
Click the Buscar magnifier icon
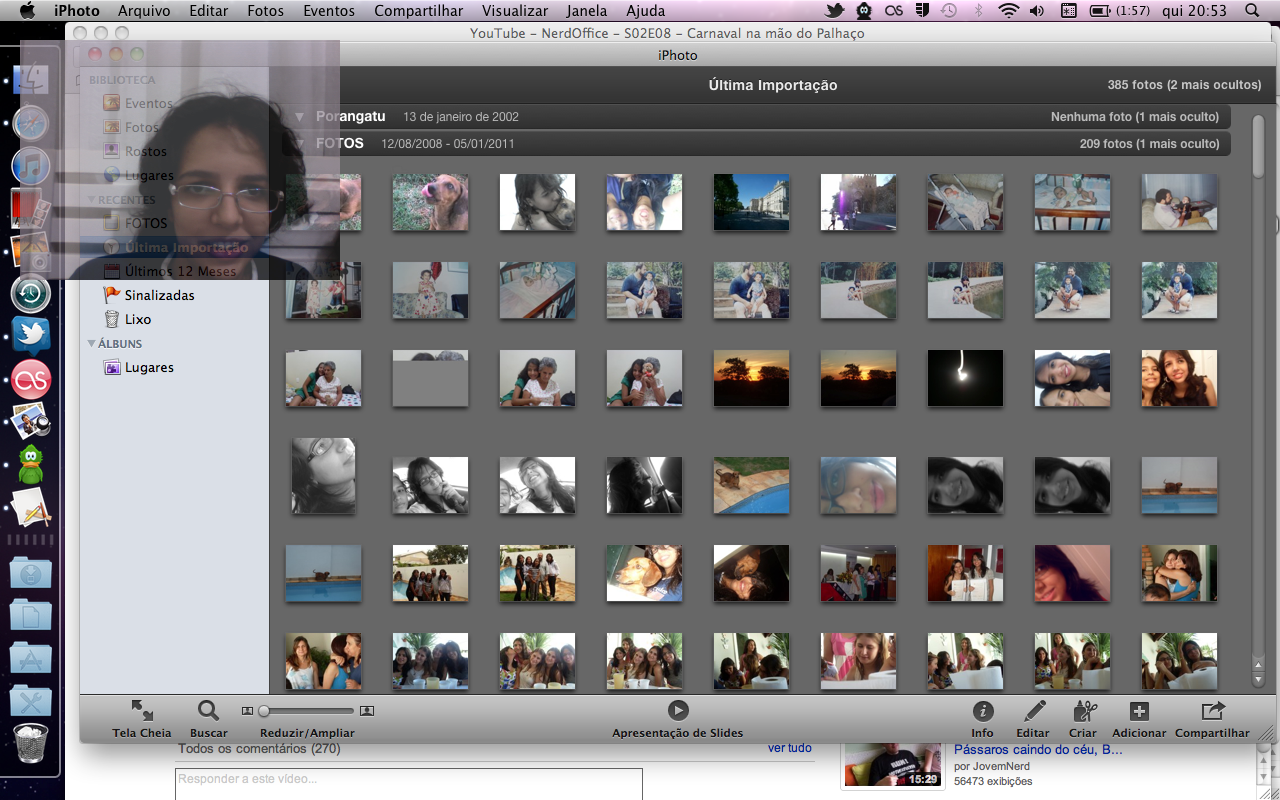coord(208,711)
